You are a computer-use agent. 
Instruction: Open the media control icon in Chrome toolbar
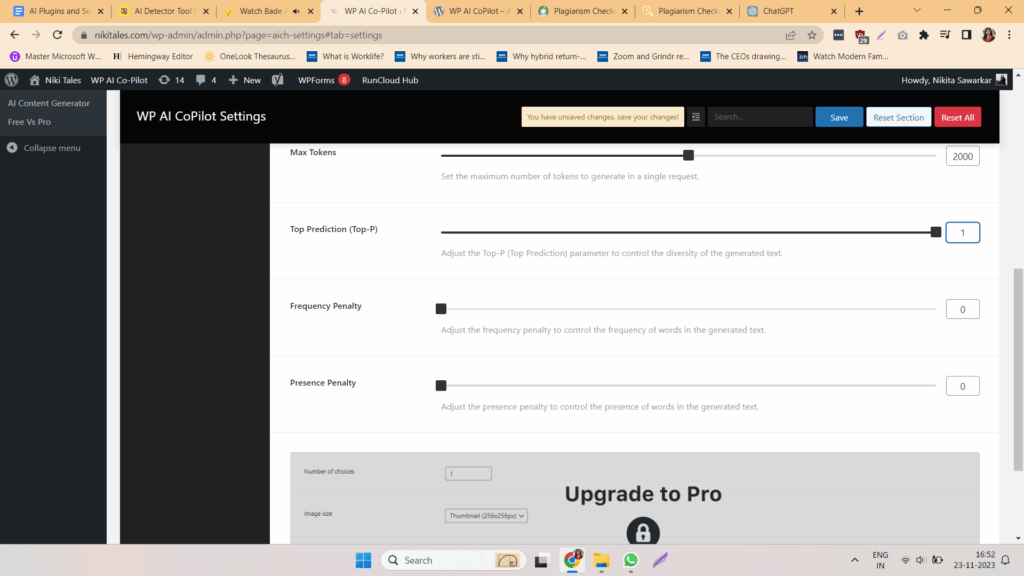(x=945, y=35)
